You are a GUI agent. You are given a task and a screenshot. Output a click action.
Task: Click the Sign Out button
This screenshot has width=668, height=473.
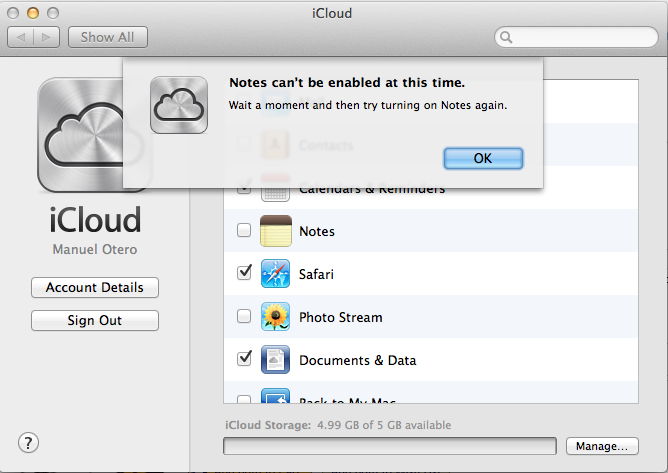pyautogui.click(x=95, y=321)
